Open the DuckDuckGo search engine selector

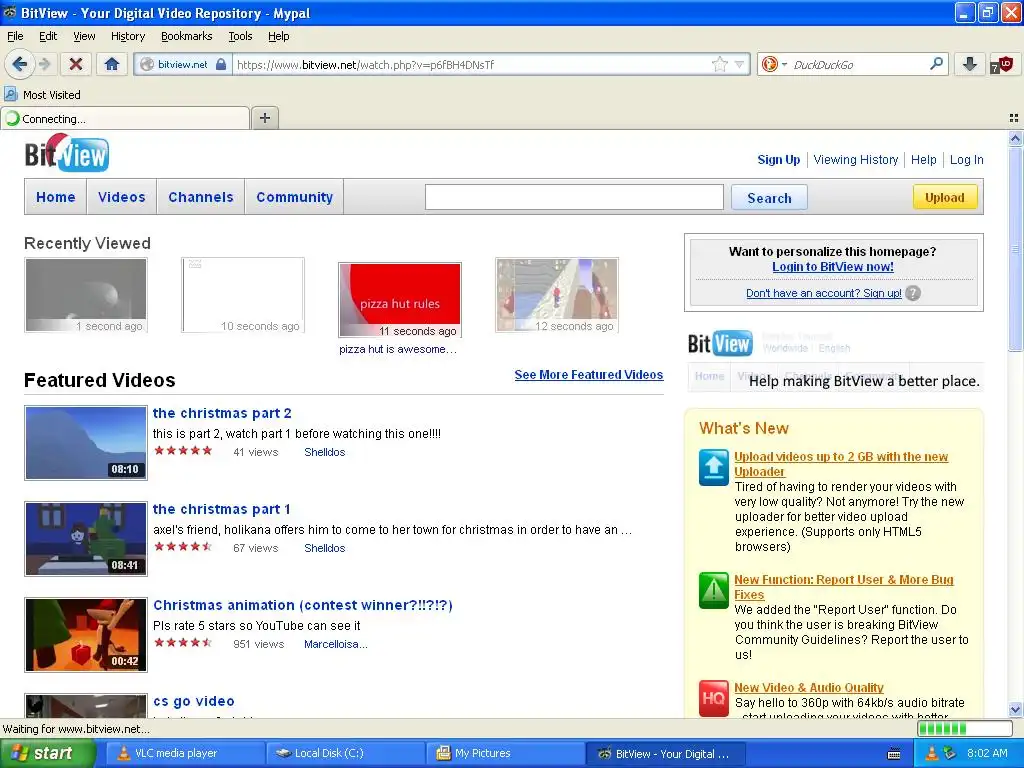[x=774, y=64]
